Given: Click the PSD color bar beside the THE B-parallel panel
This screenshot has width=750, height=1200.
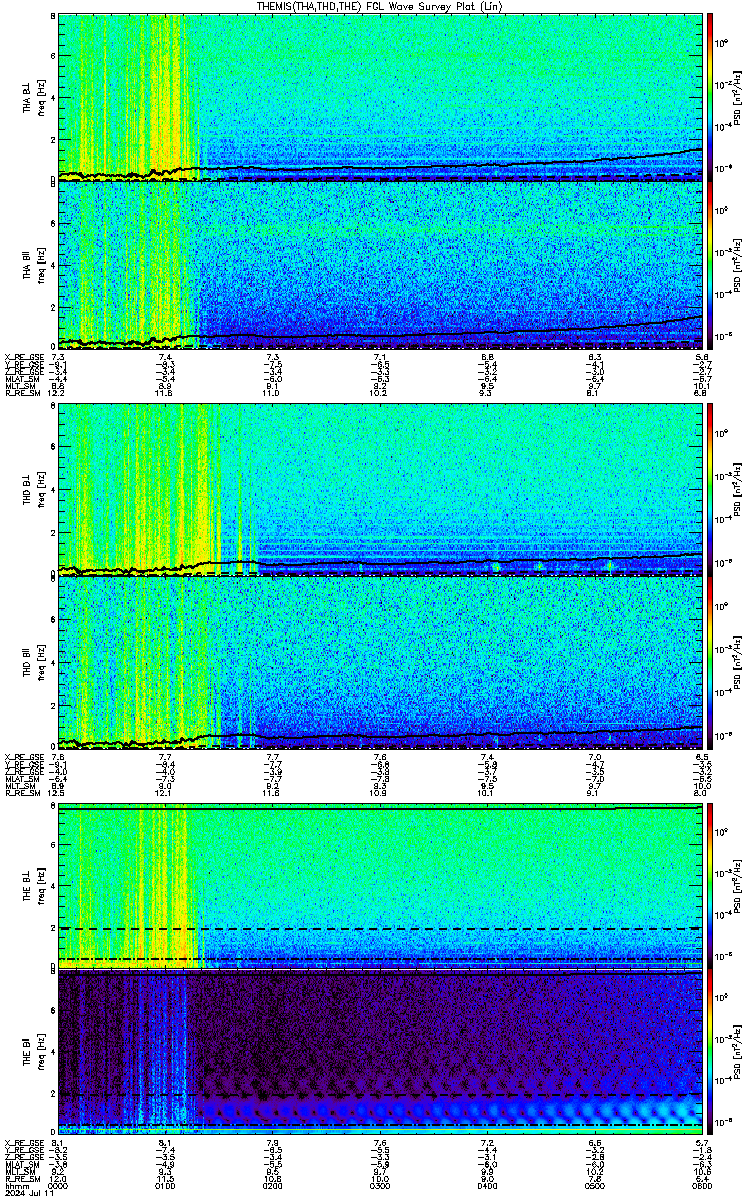Looking at the screenshot, I should [x=710, y=1054].
